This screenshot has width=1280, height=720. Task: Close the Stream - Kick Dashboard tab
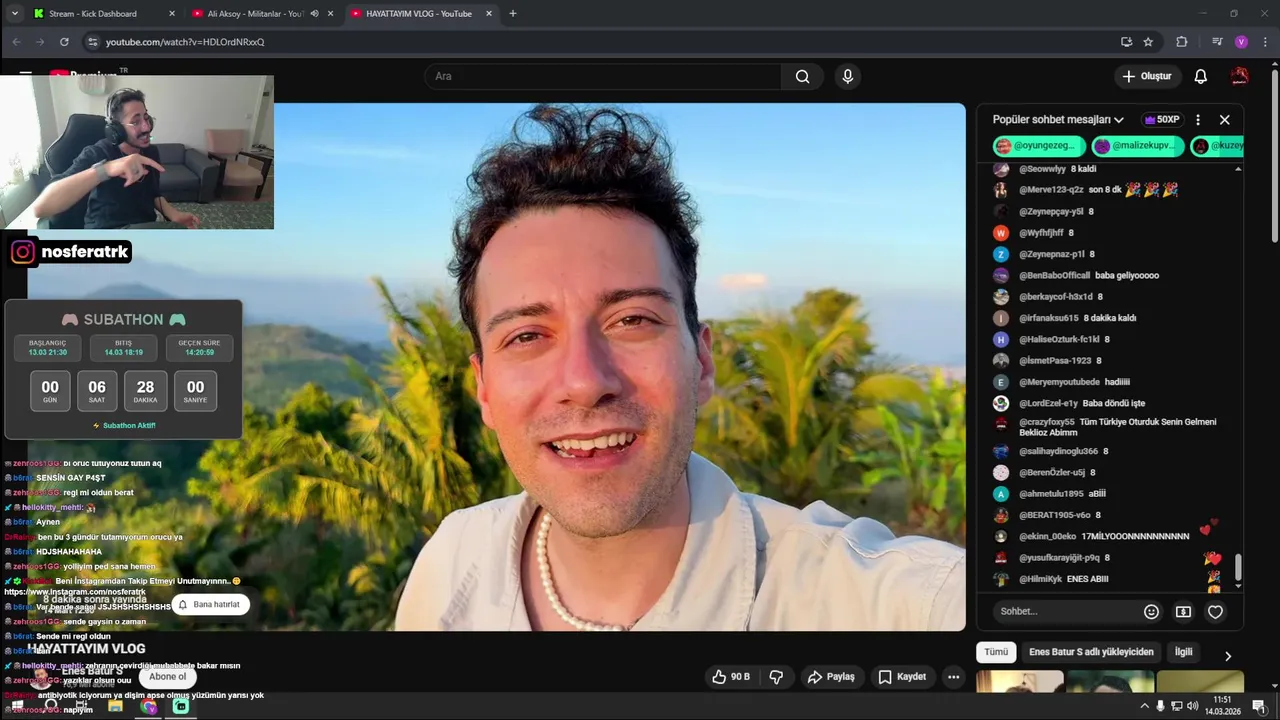(172, 14)
